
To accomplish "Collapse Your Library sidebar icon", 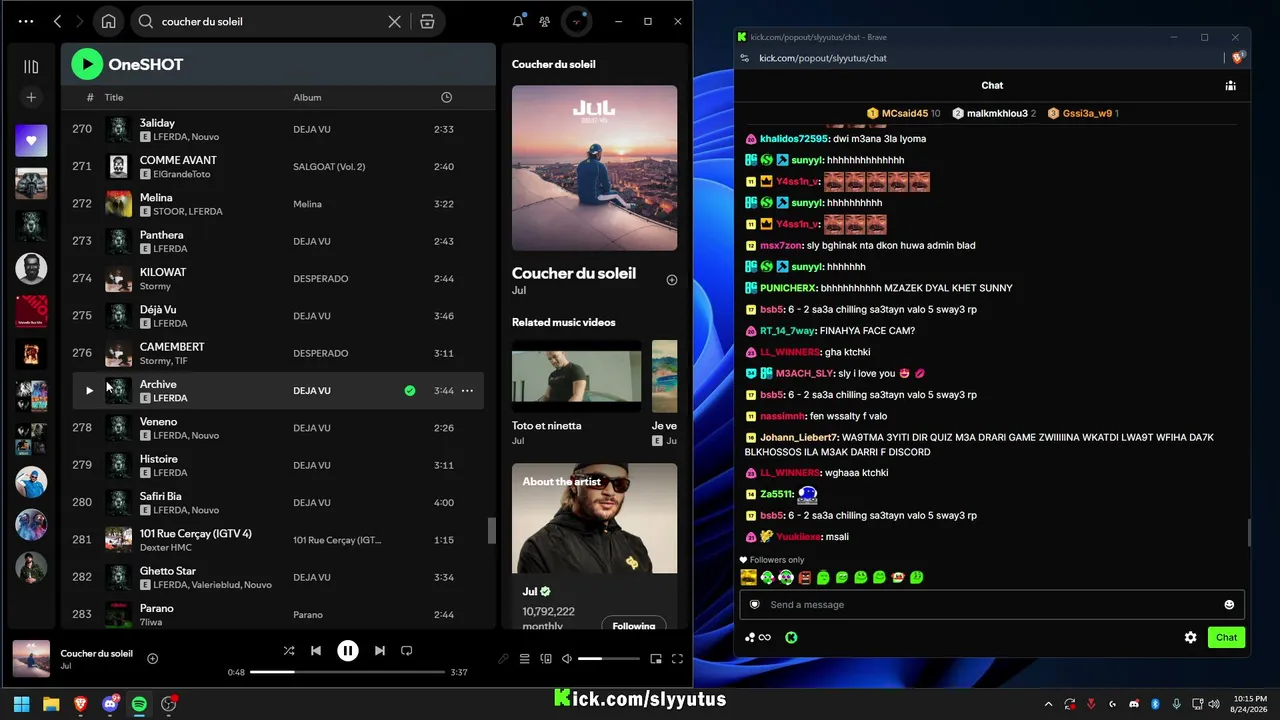I will (31, 67).
